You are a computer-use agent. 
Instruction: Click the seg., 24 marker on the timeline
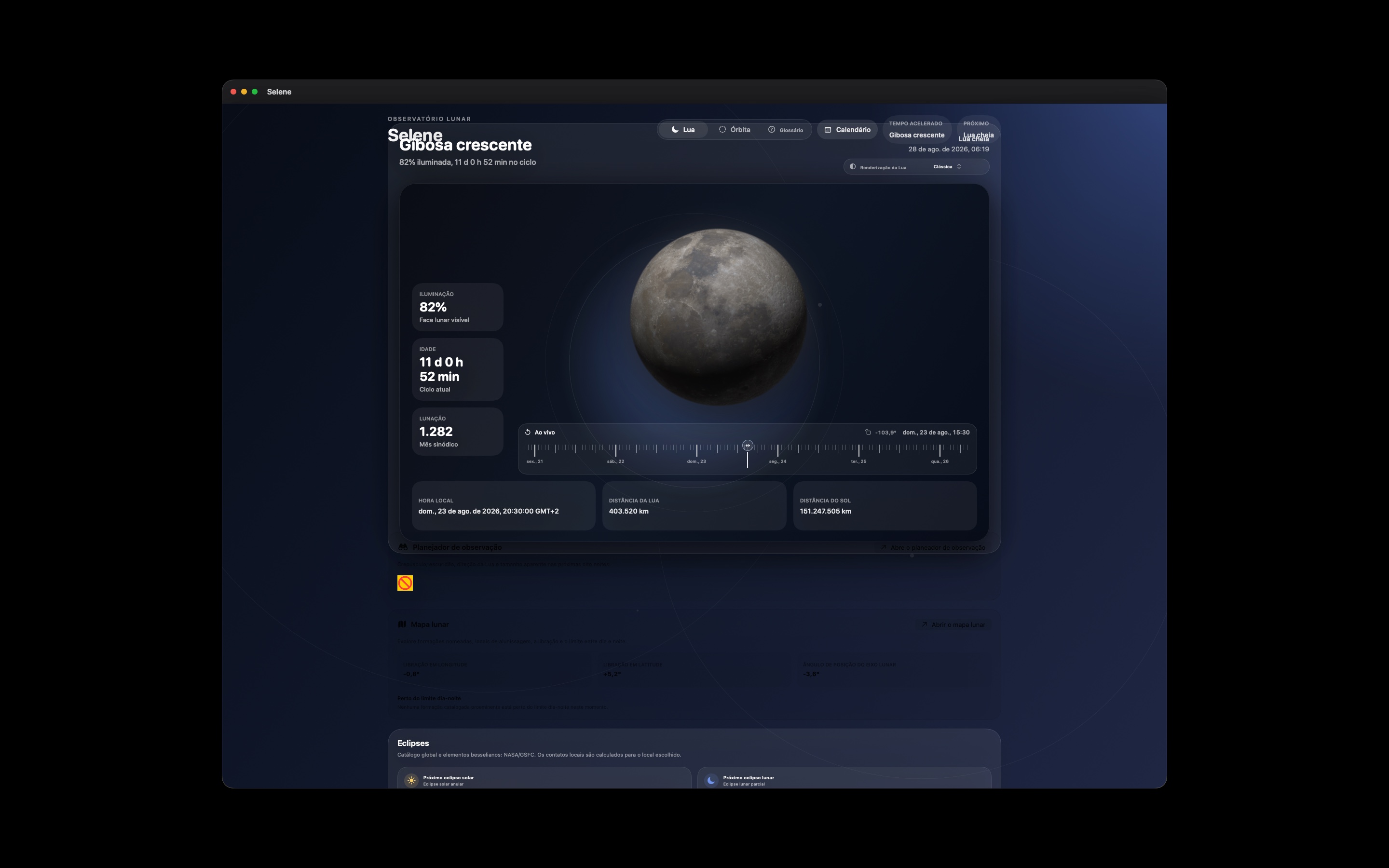778,461
